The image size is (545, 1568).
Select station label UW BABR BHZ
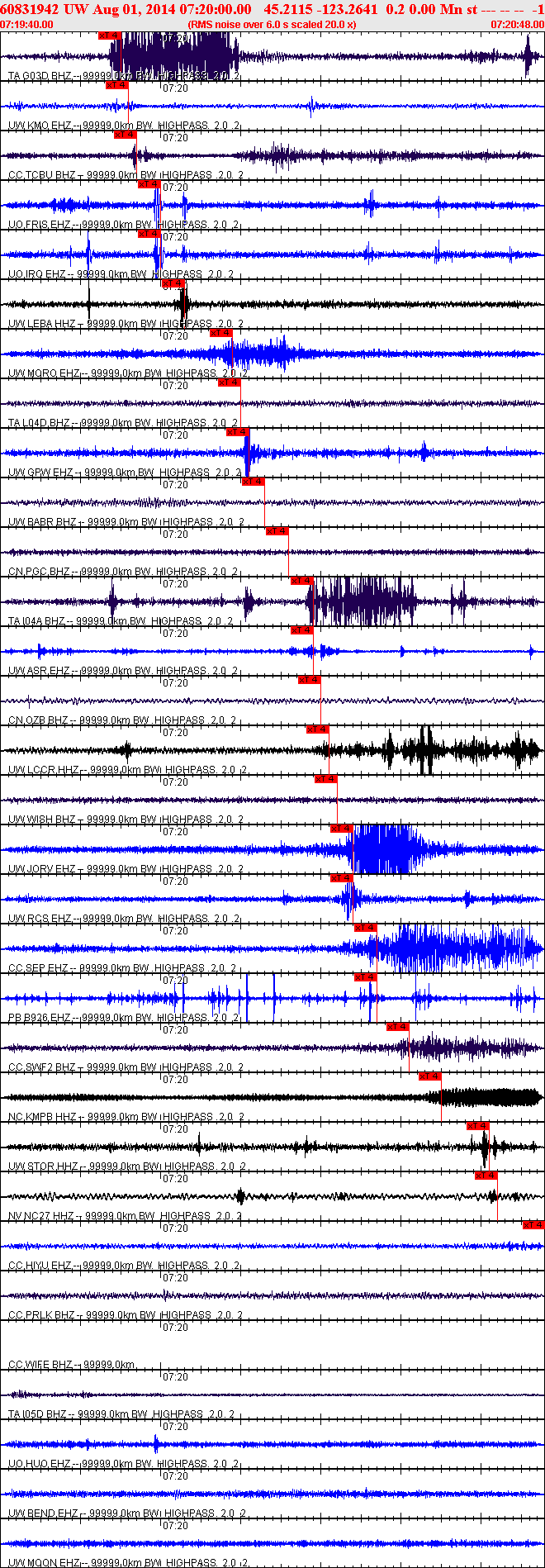[x=42, y=522]
